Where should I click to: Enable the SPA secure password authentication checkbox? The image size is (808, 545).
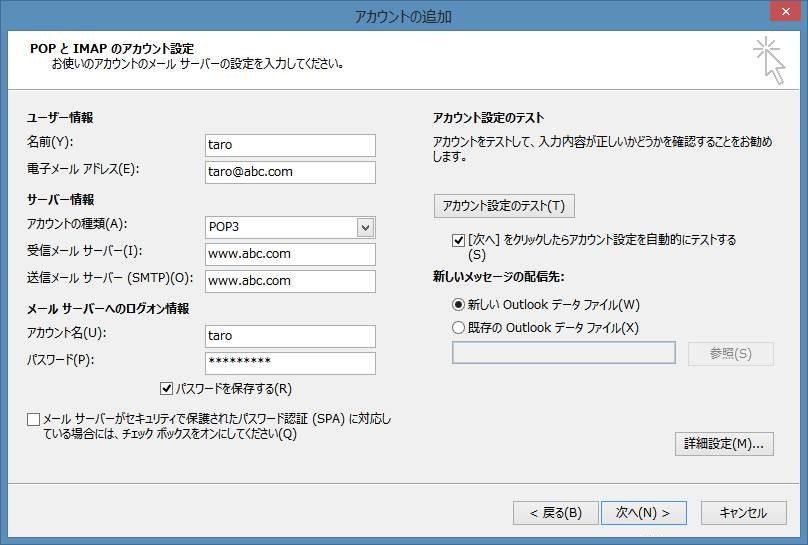pyautogui.click(x=34, y=420)
